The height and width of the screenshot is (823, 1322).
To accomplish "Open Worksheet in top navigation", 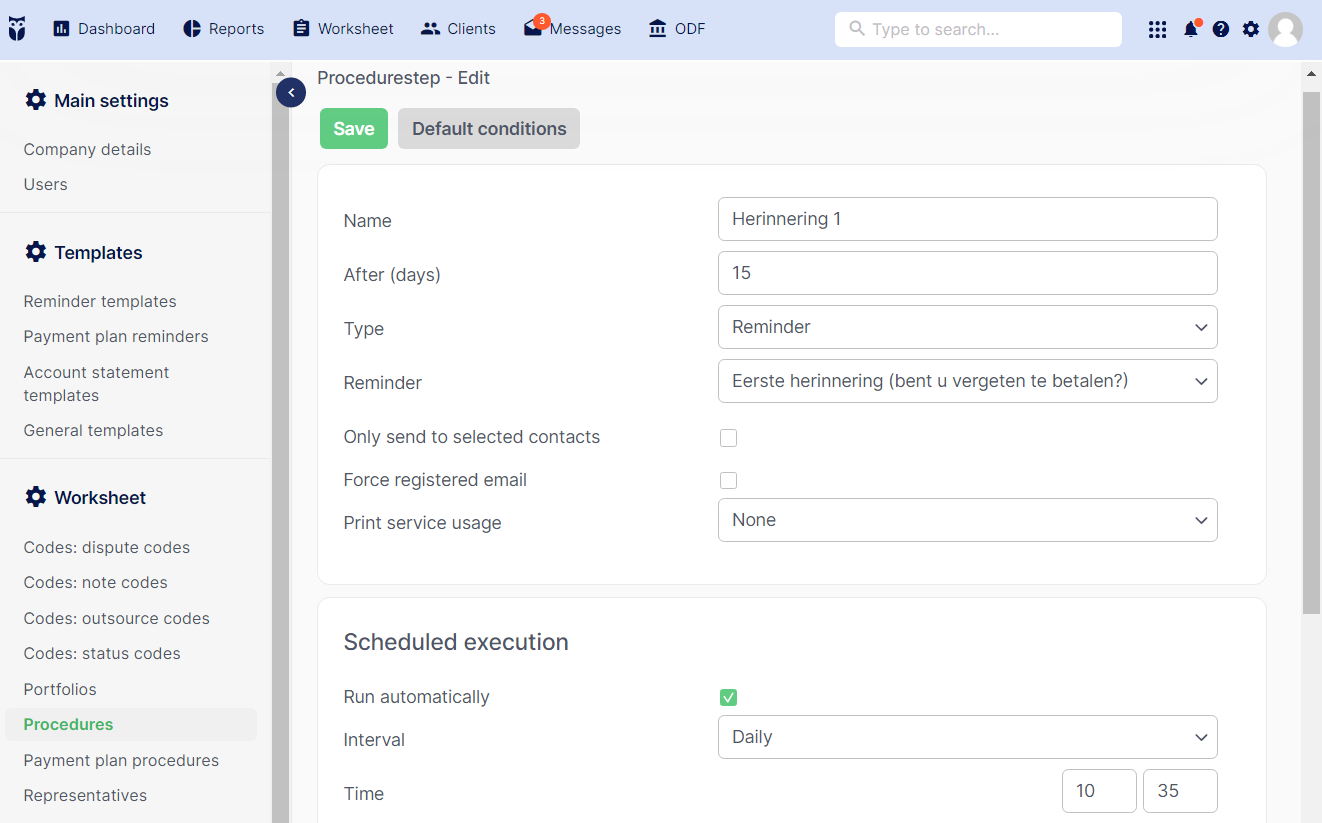I will click(x=343, y=29).
